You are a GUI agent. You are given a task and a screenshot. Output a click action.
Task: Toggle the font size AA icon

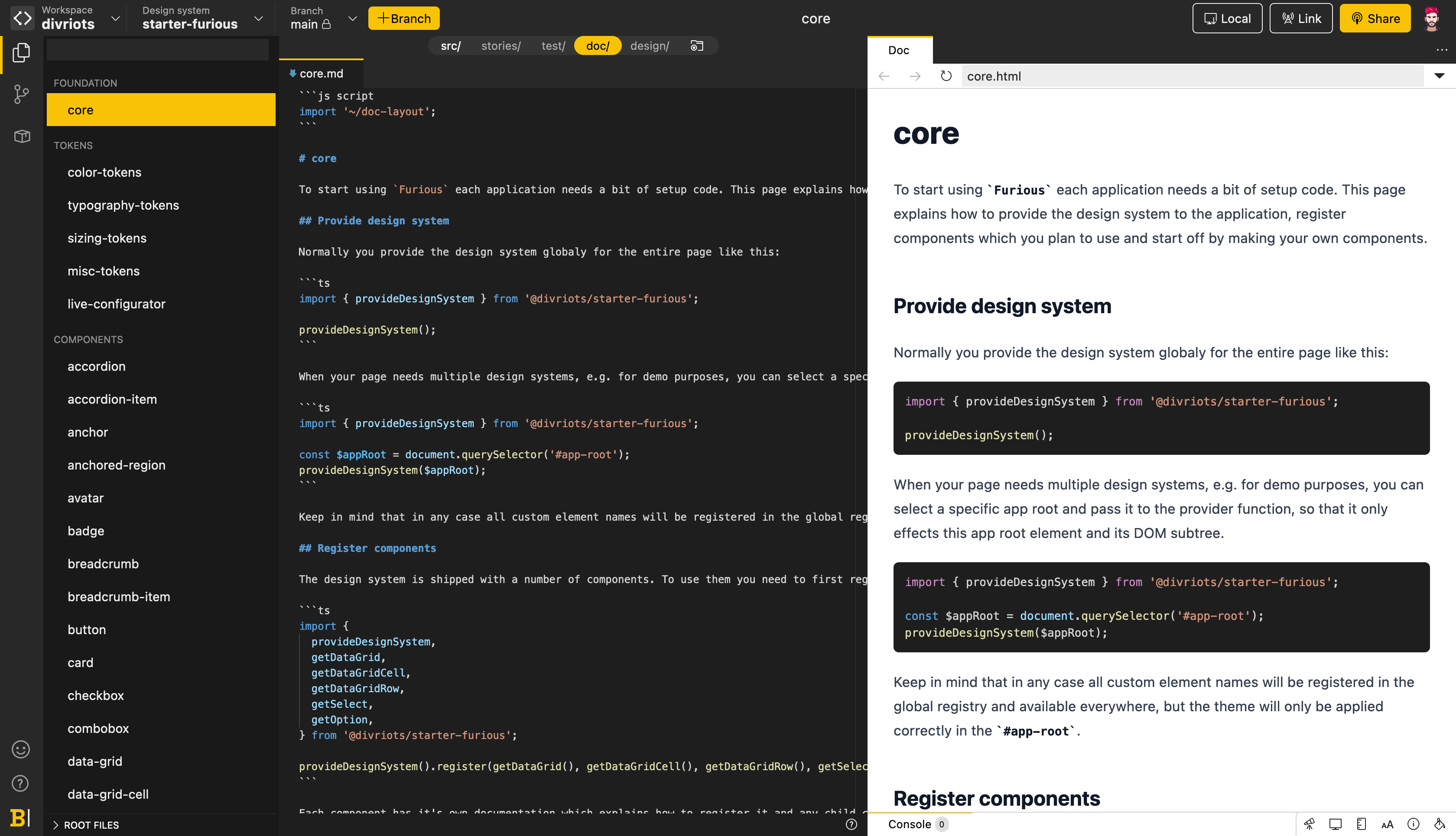pyautogui.click(x=1387, y=824)
